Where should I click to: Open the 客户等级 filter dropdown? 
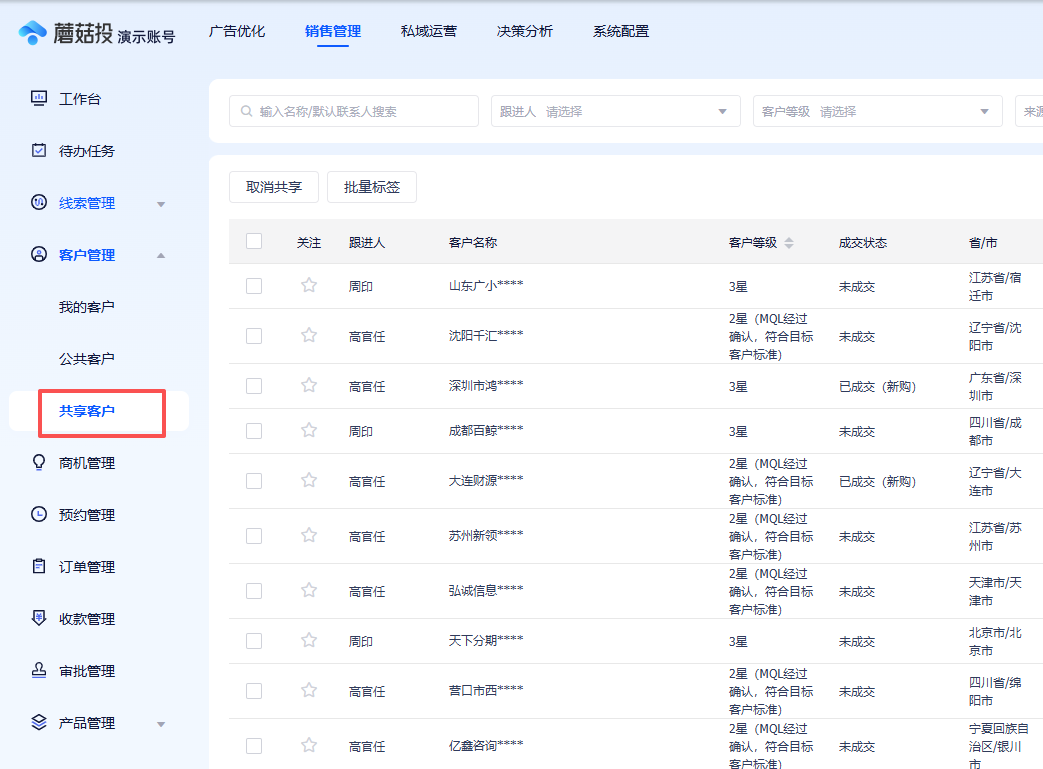coord(877,110)
